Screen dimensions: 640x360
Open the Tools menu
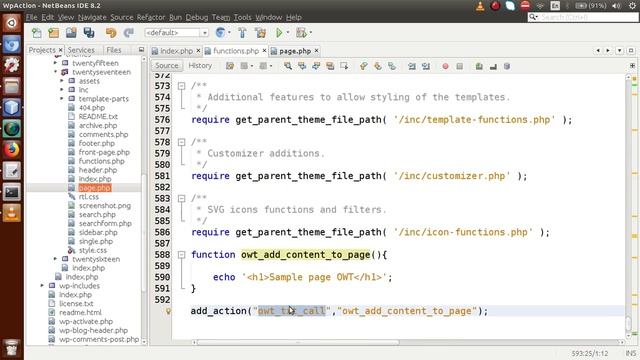242,17
